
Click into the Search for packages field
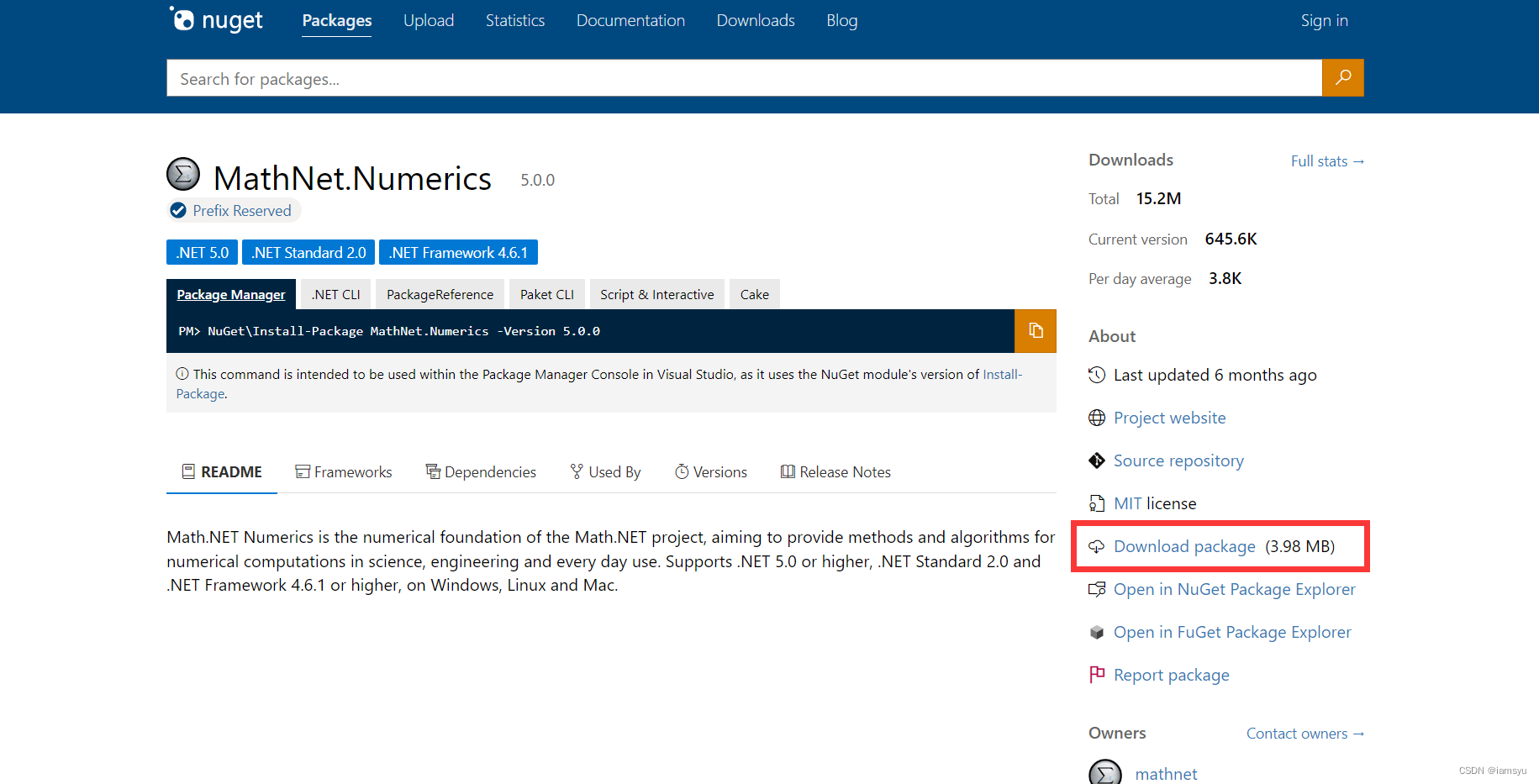[x=744, y=78]
